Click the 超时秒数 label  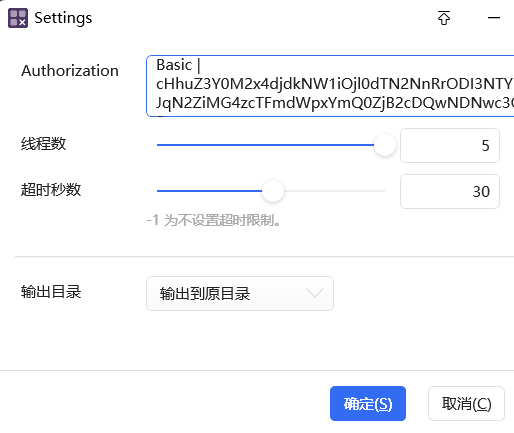pyautogui.click(x=51, y=190)
